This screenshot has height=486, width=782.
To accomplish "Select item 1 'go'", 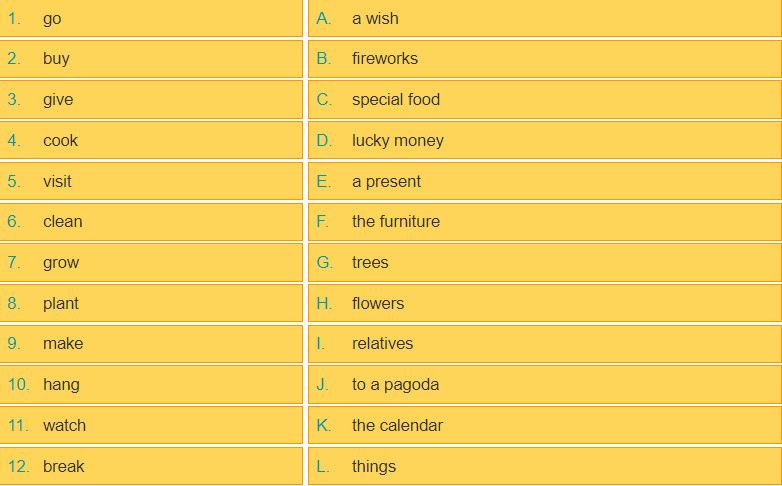I will (151, 18).
